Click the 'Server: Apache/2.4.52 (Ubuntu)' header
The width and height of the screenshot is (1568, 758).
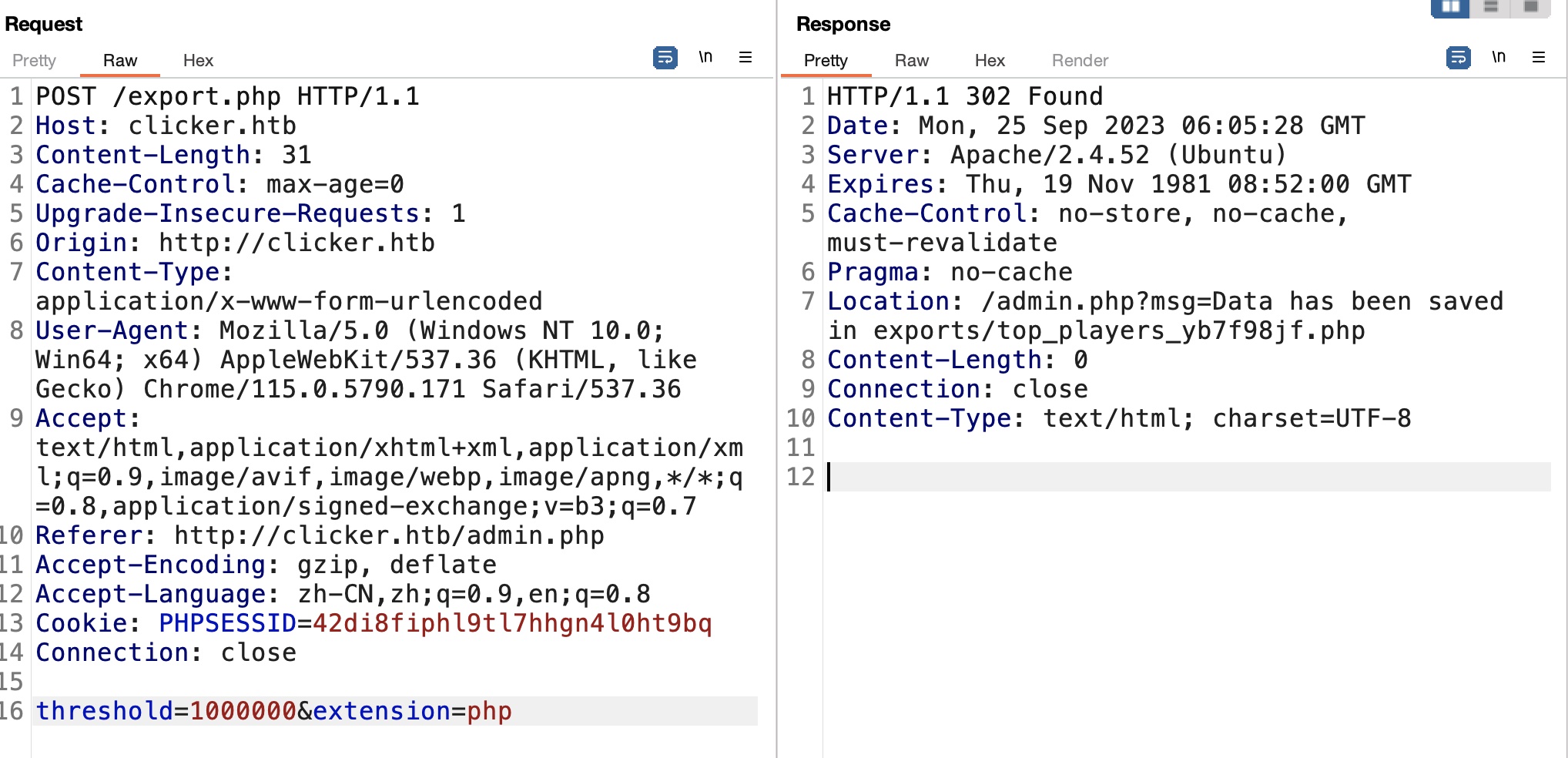pos(1057,155)
